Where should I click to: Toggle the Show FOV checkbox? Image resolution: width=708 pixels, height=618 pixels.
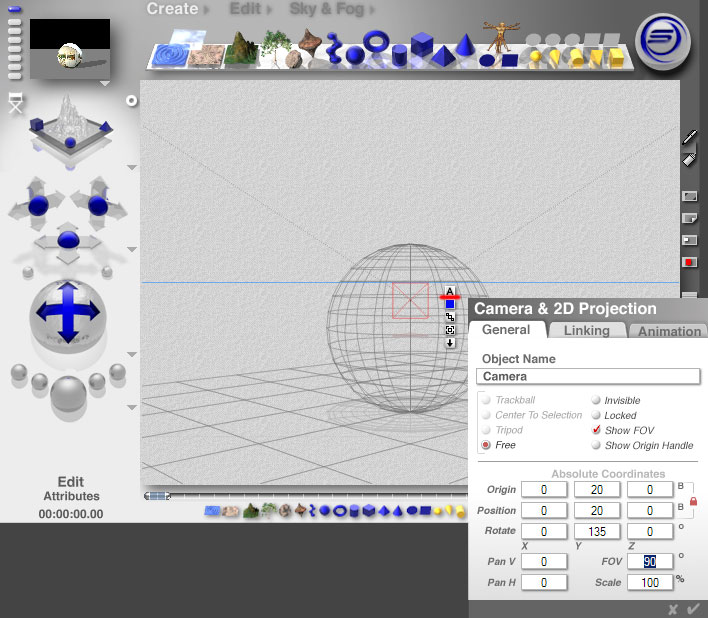pos(597,430)
